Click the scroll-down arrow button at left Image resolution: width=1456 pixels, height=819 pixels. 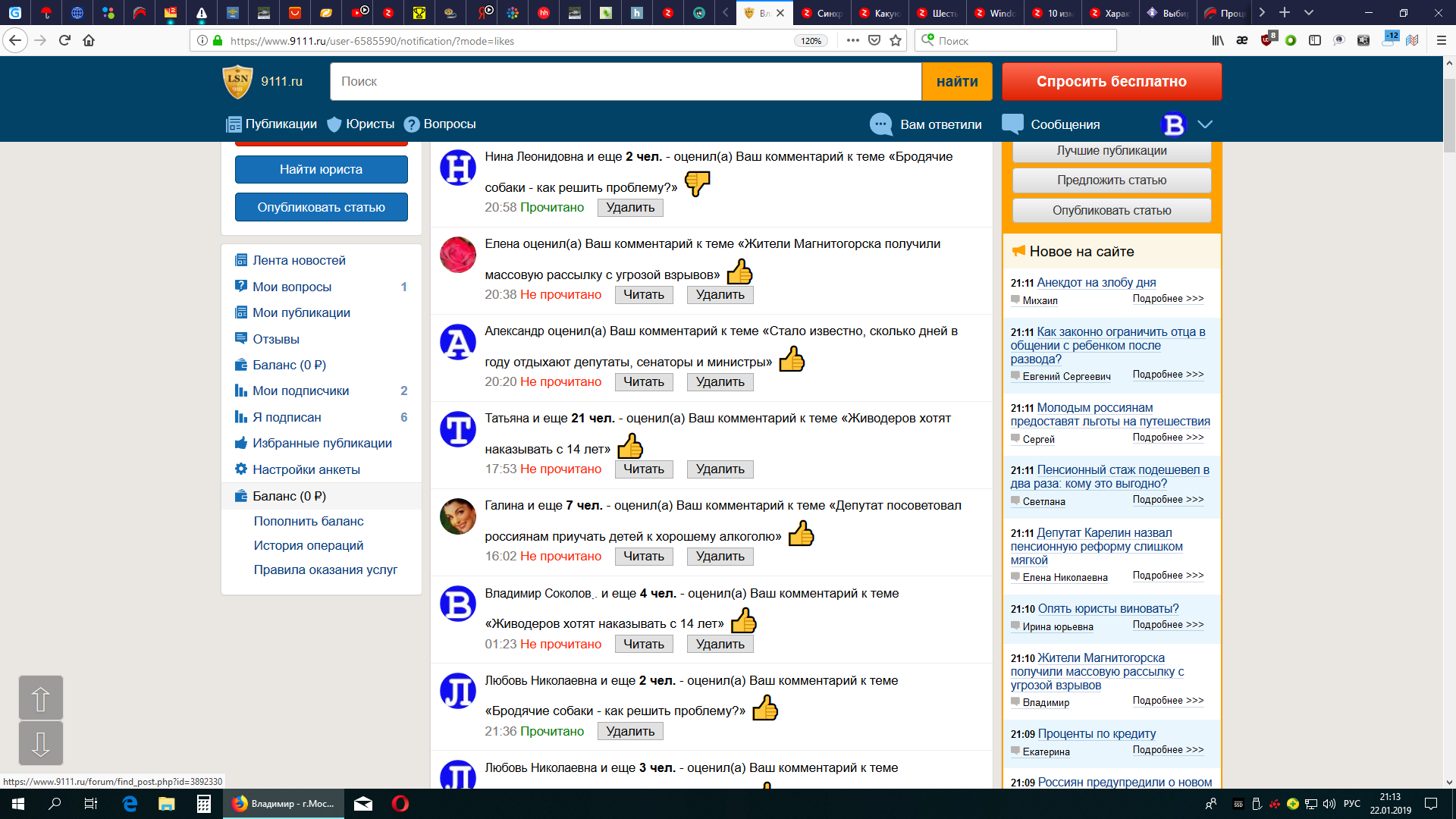[x=41, y=743]
